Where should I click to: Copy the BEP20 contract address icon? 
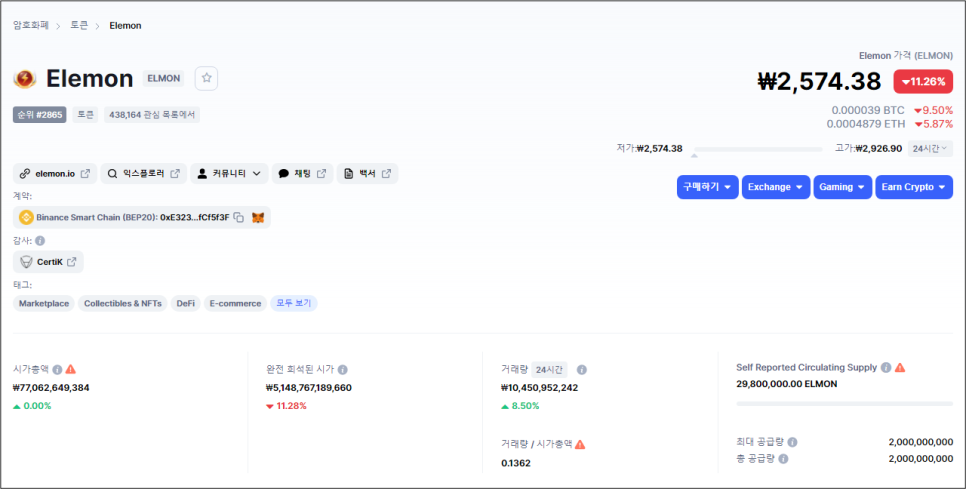coord(238,217)
